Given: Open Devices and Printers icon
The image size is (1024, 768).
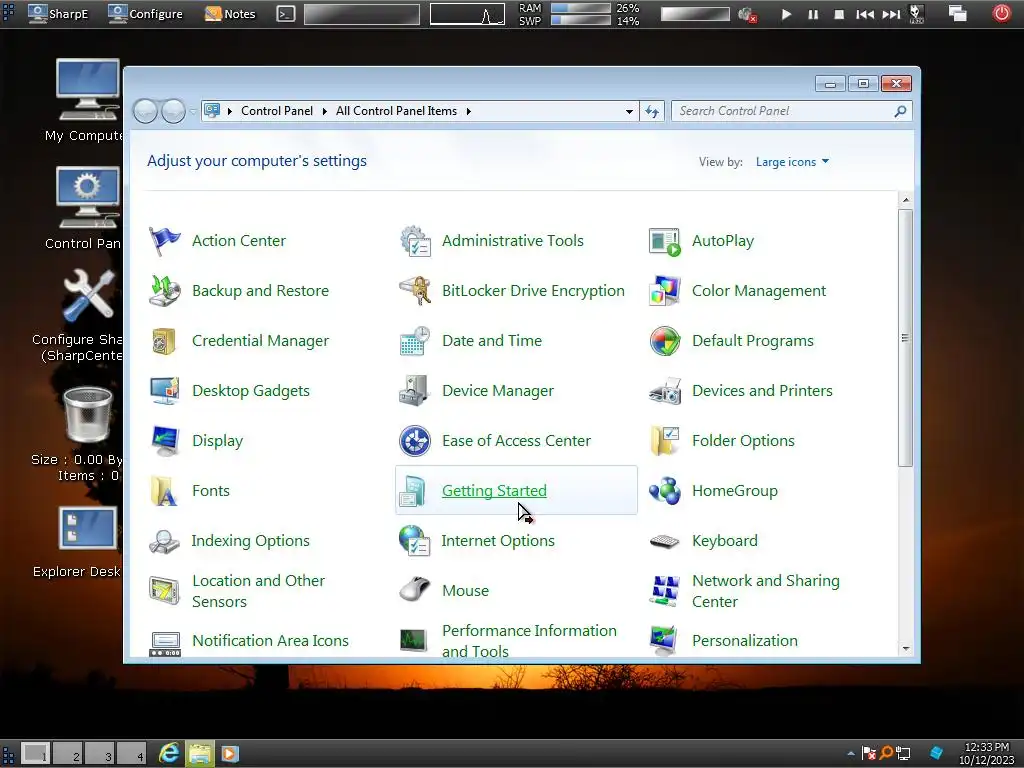Looking at the screenshot, I should [x=665, y=391].
